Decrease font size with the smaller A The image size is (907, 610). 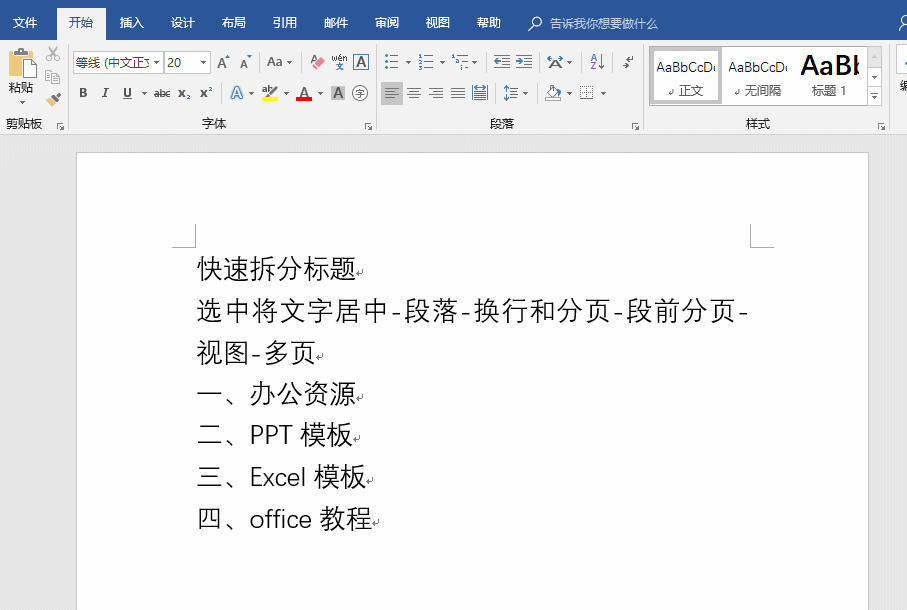click(x=245, y=62)
